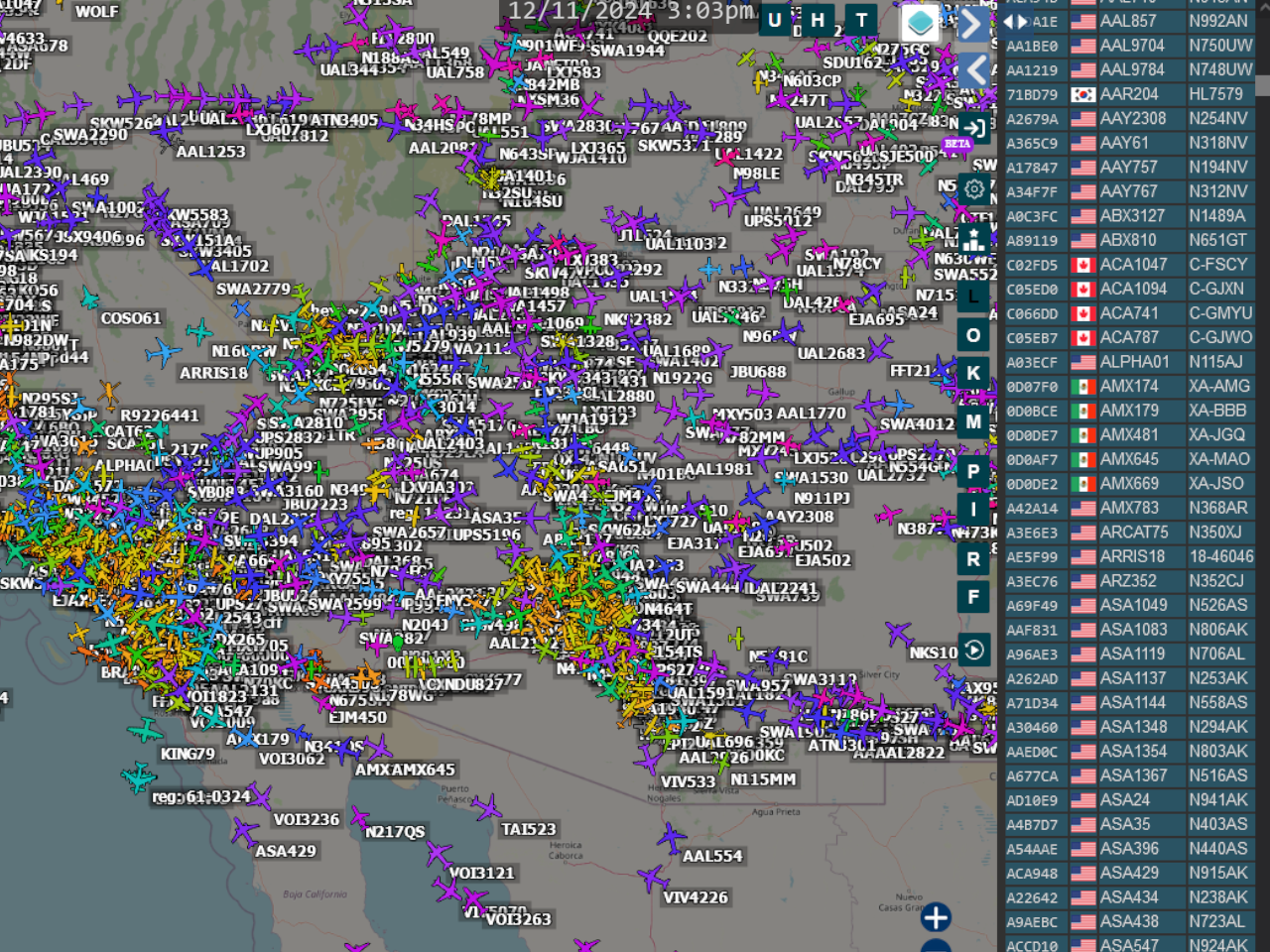The width and height of the screenshot is (1270, 952).
Task: Click the Mexico flag beside AMX174
Action: [1083, 387]
